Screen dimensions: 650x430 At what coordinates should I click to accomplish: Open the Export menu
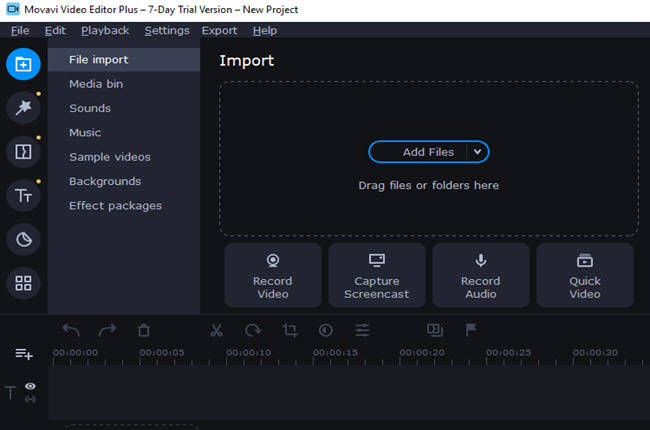220,31
